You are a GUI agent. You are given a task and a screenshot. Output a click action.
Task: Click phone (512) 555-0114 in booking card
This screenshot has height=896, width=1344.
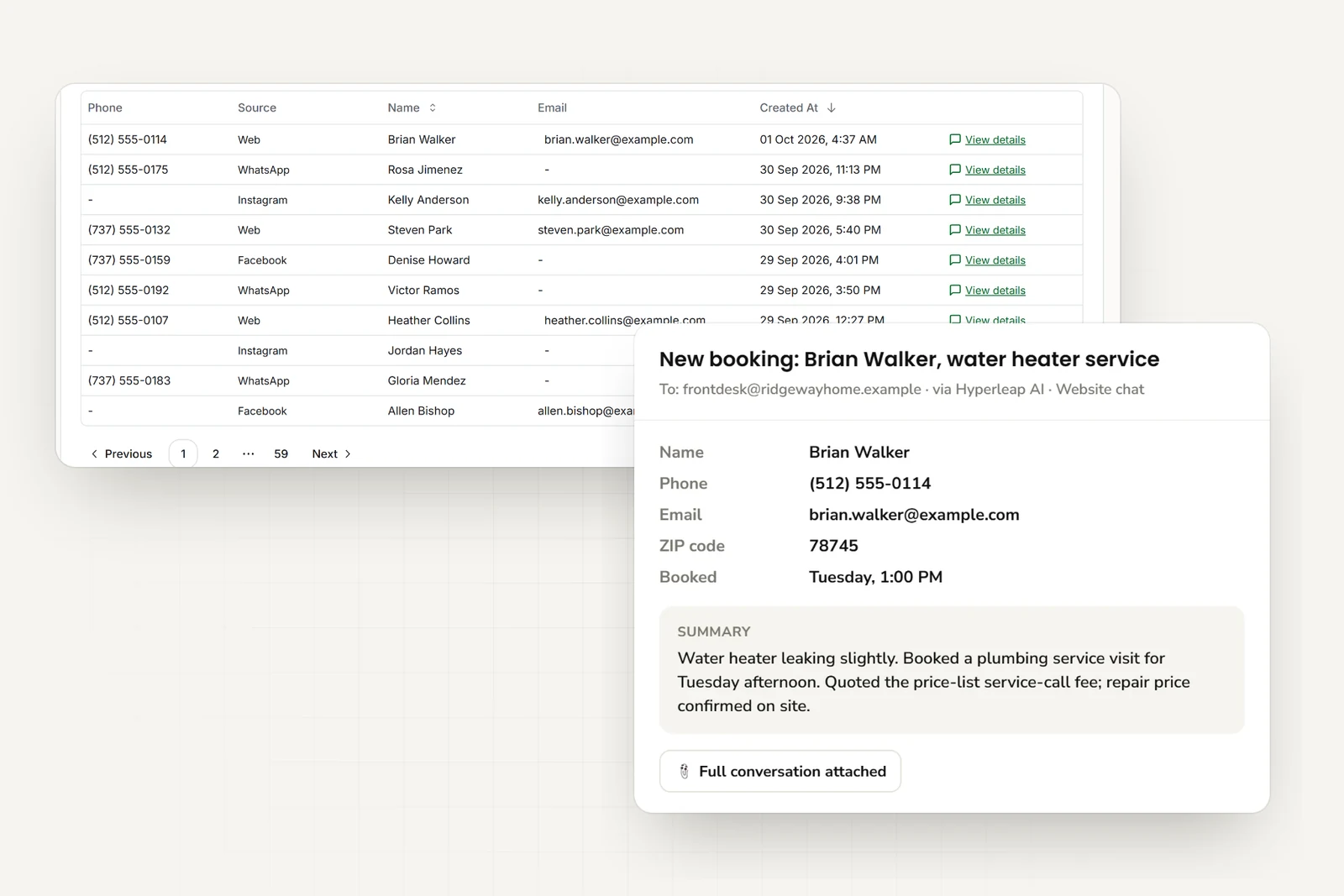coord(870,484)
